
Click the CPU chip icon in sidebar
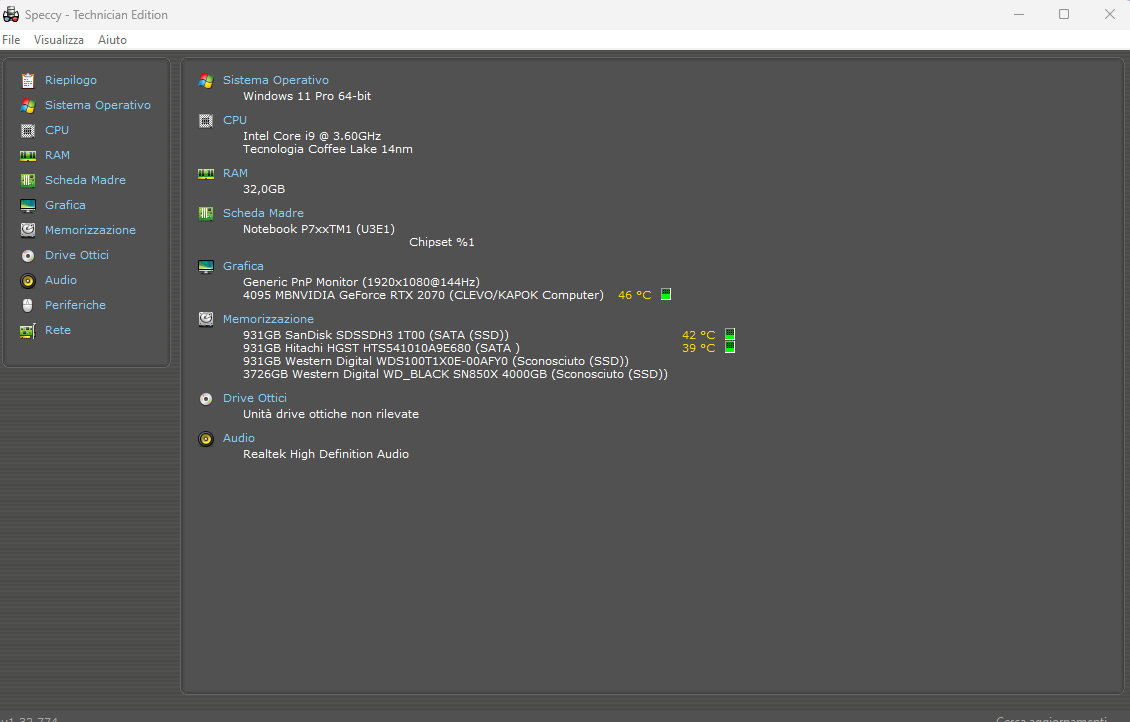(x=27, y=130)
